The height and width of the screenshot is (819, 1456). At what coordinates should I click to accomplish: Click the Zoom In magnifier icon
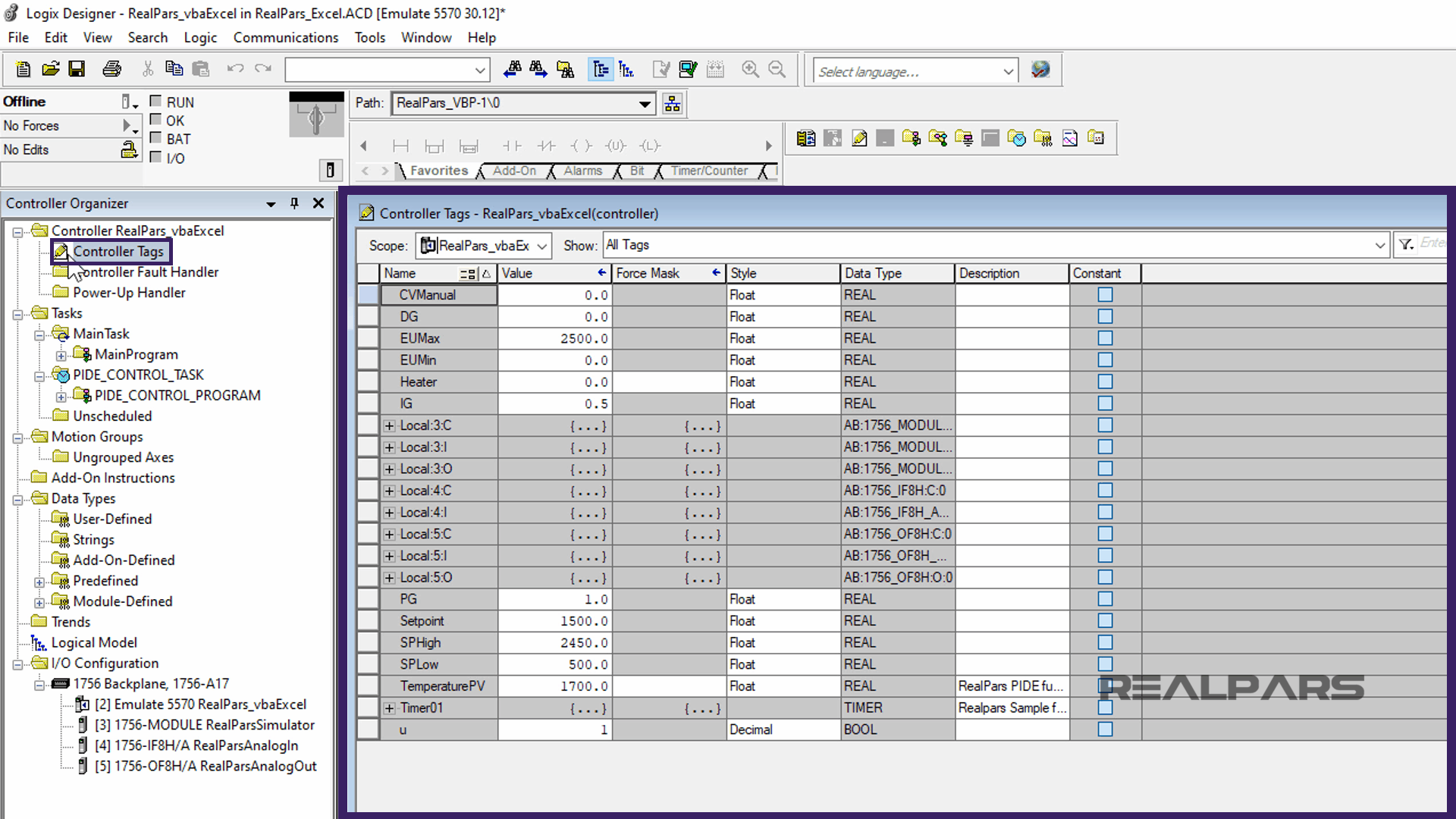(750, 70)
